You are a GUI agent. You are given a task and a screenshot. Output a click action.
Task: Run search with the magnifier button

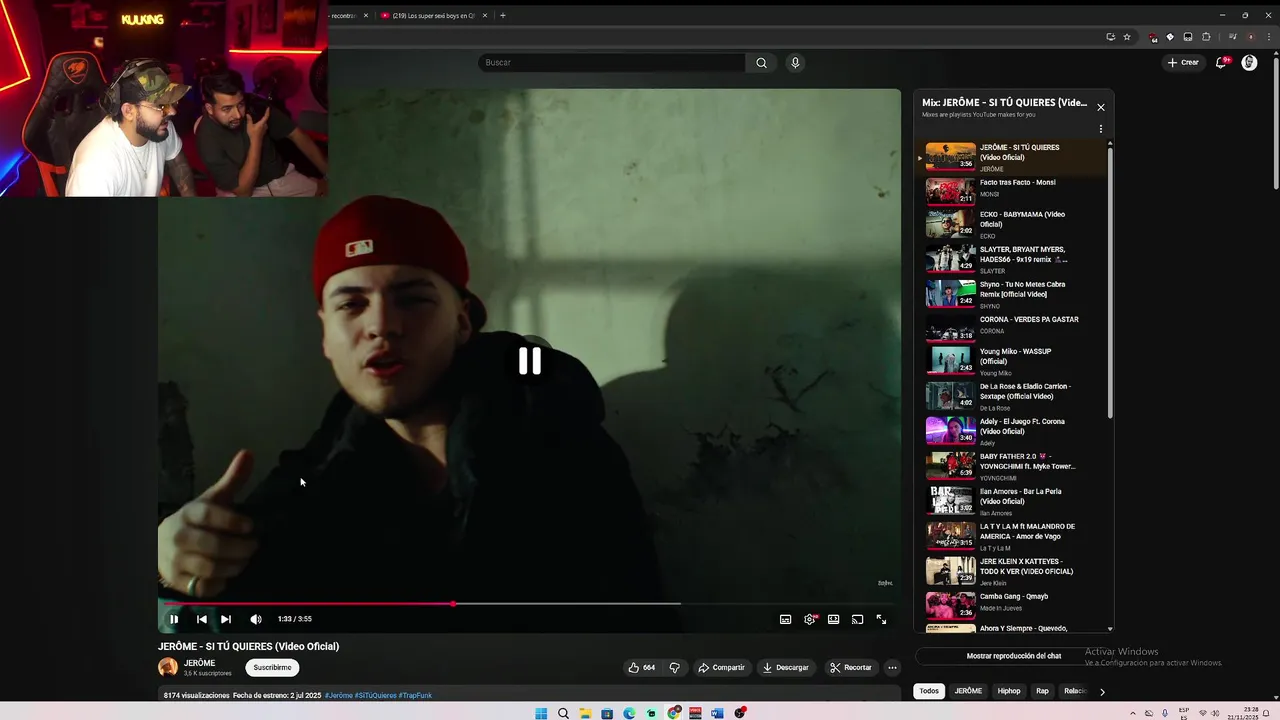761,63
